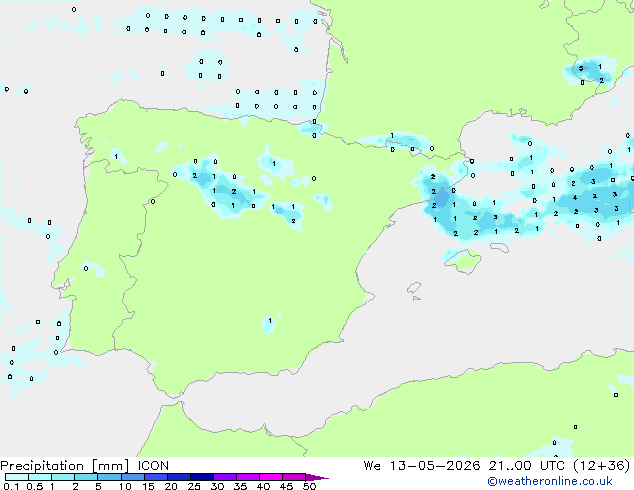Screen dimensions: 634x490
Task: Click the '50' legend tick label
Action: 309,486
